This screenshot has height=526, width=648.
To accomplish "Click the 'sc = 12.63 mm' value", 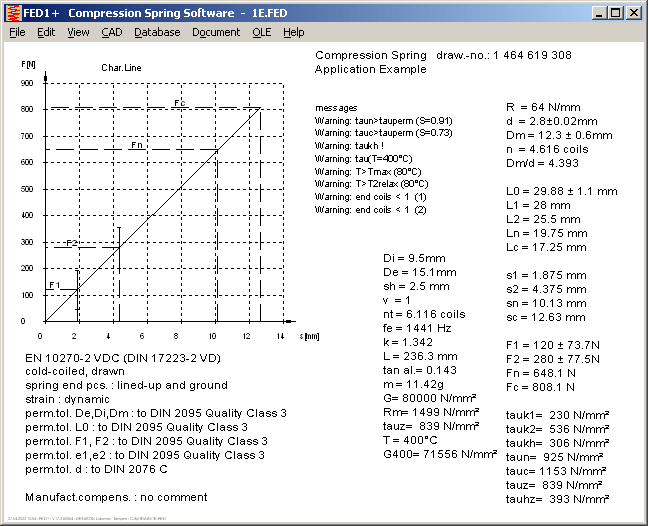I will (546, 318).
